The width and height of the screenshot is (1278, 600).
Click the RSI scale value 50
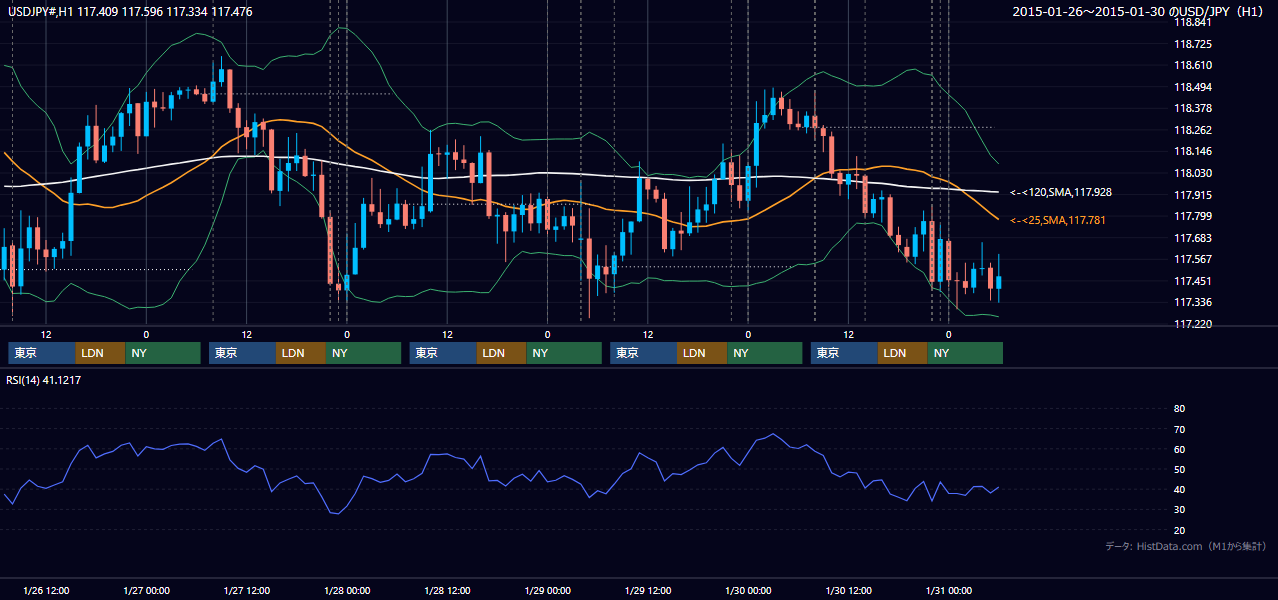(1179, 469)
